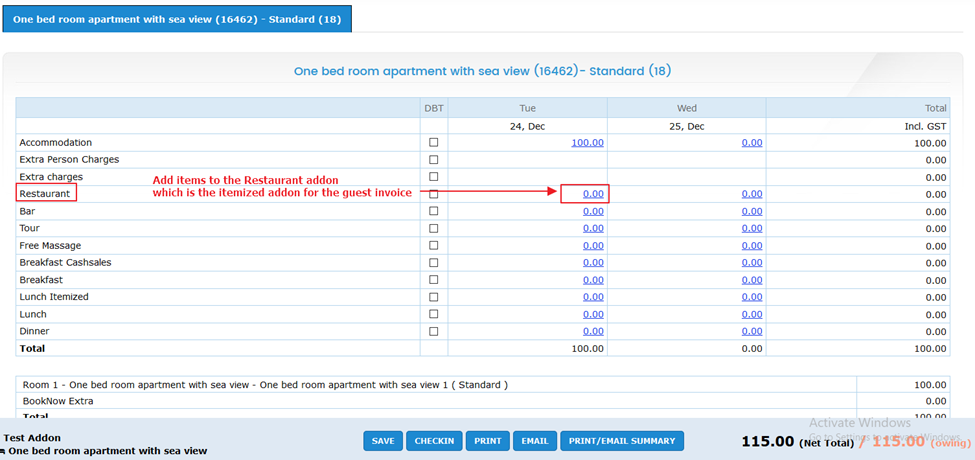Toggle the Dinner DBT checkbox
Image resolution: width=975 pixels, height=460 pixels.
(433, 331)
